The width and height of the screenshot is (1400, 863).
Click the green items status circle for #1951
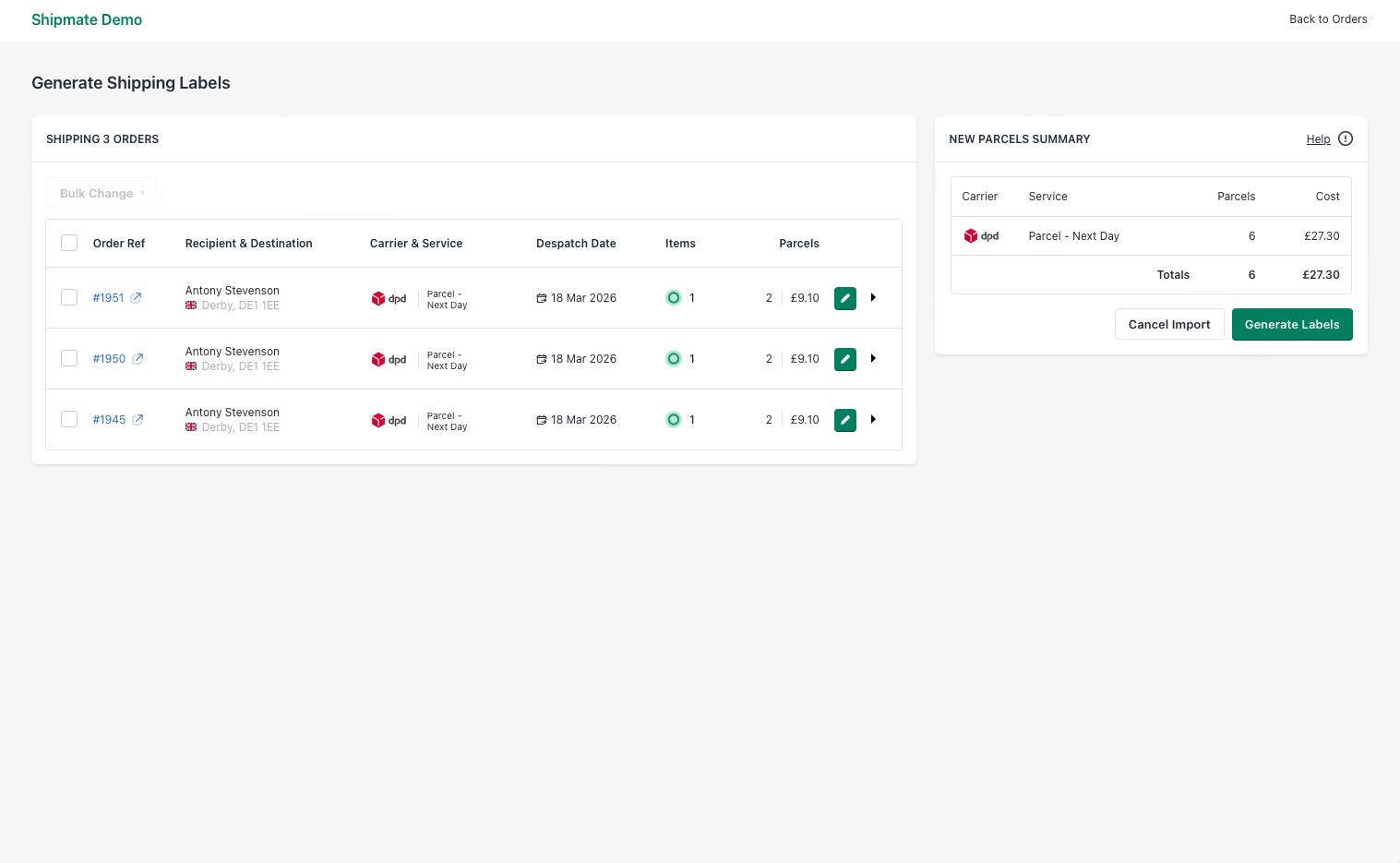pos(674,297)
